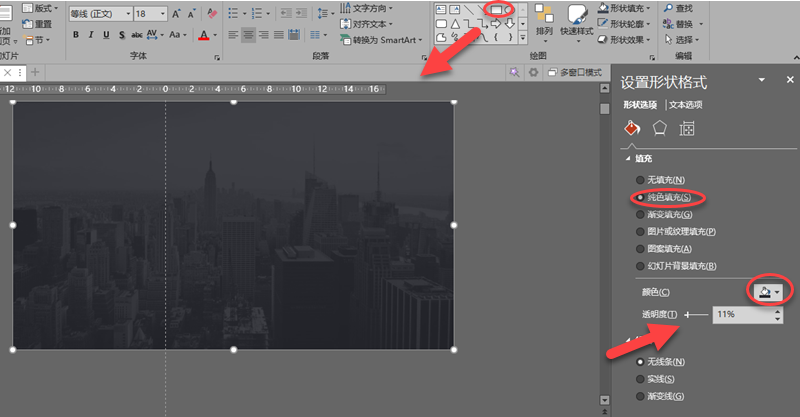The image size is (800, 417).
Task: Increase the font size
Action: point(176,14)
